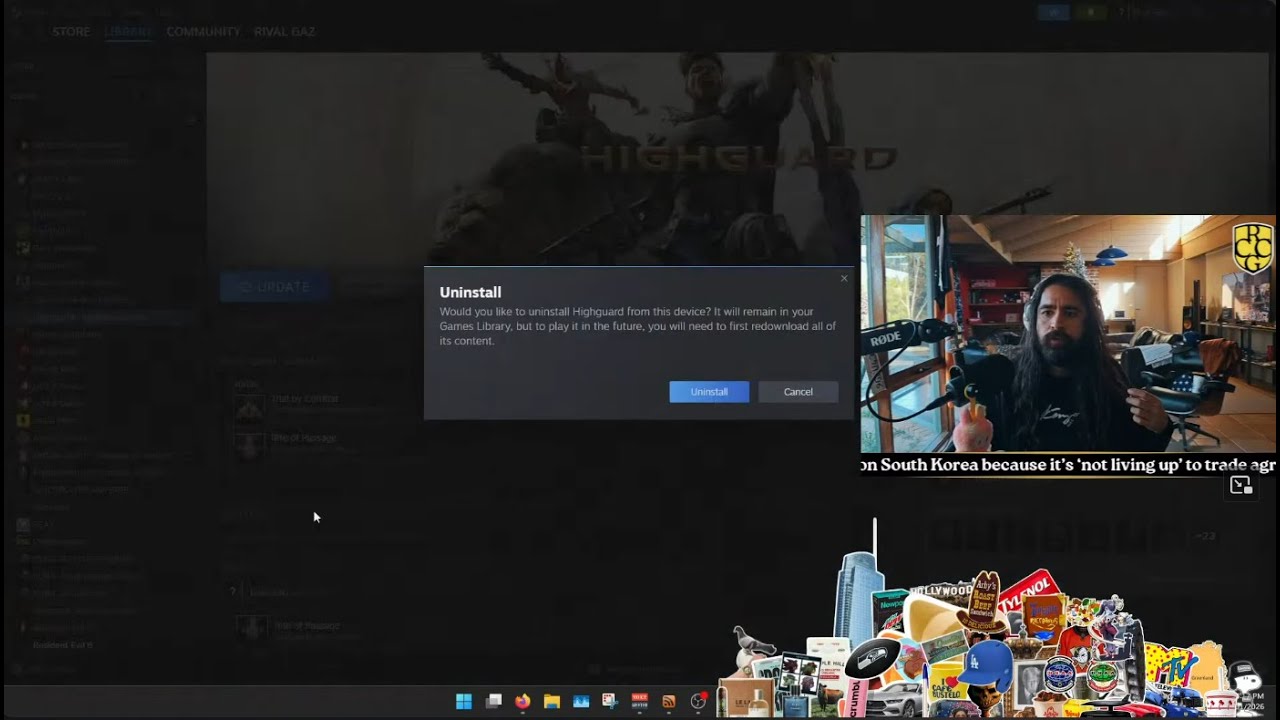Open the orange RSS feed taskbar app
Screen dimensions: 1280x720
(669, 702)
